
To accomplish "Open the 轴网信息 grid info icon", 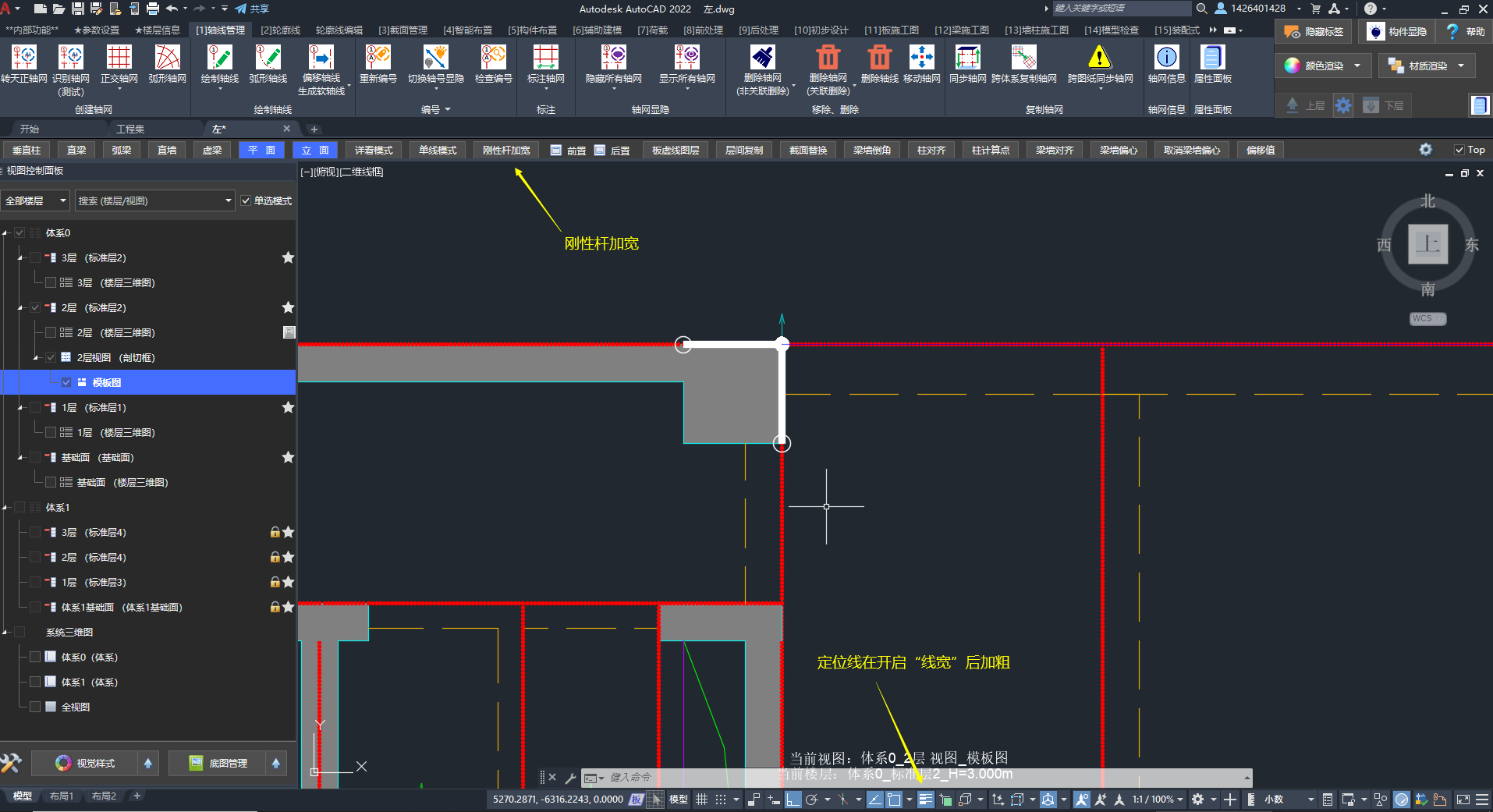I will tap(1166, 59).
